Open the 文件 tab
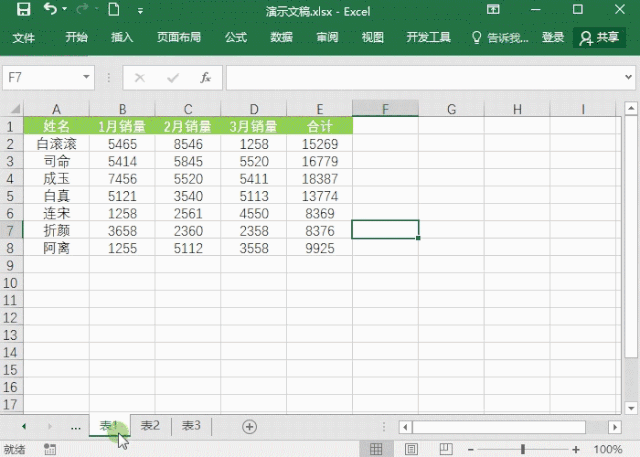Viewport: 640px width, 457px height. 23,38
